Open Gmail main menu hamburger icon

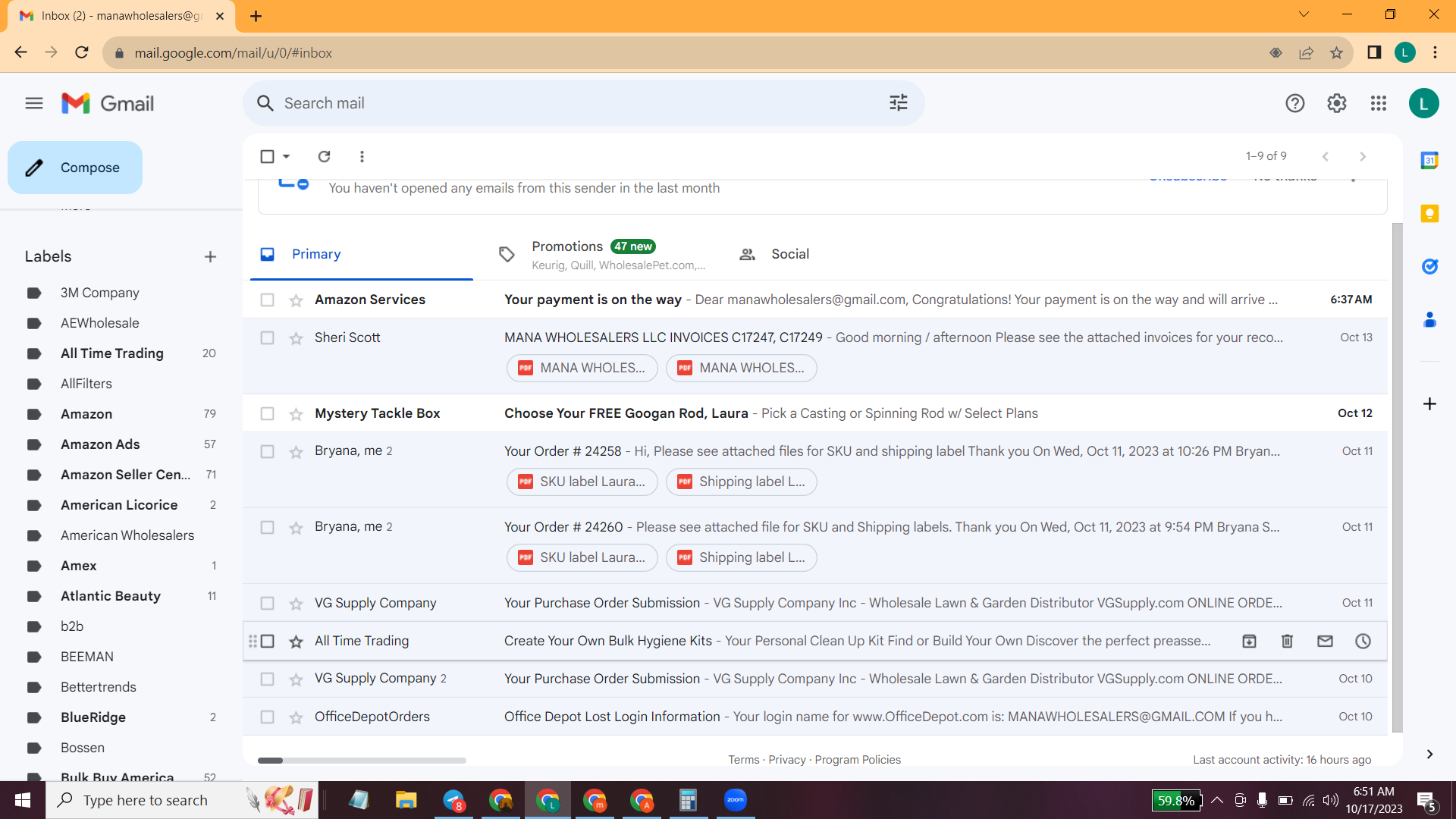pyautogui.click(x=34, y=103)
